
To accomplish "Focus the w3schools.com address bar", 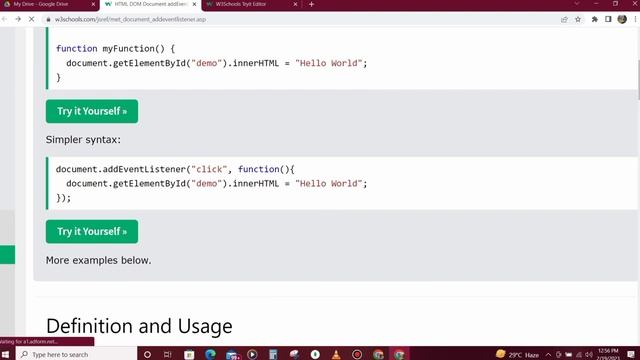I will click(x=302, y=19).
